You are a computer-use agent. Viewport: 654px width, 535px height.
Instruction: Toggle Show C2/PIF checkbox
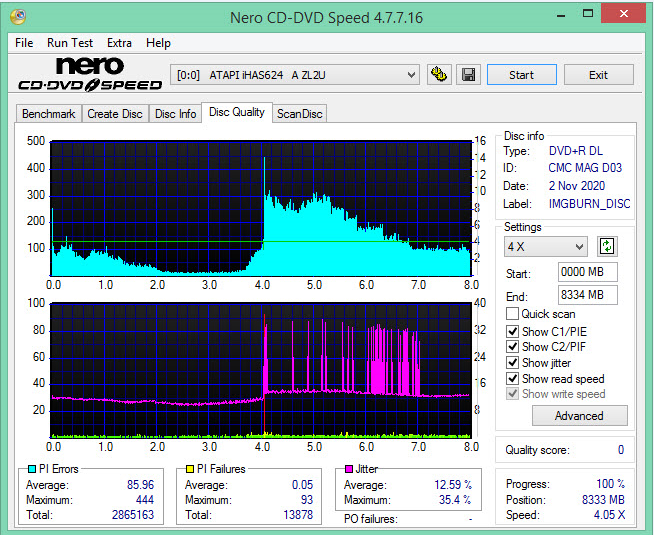tap(512, 347)
